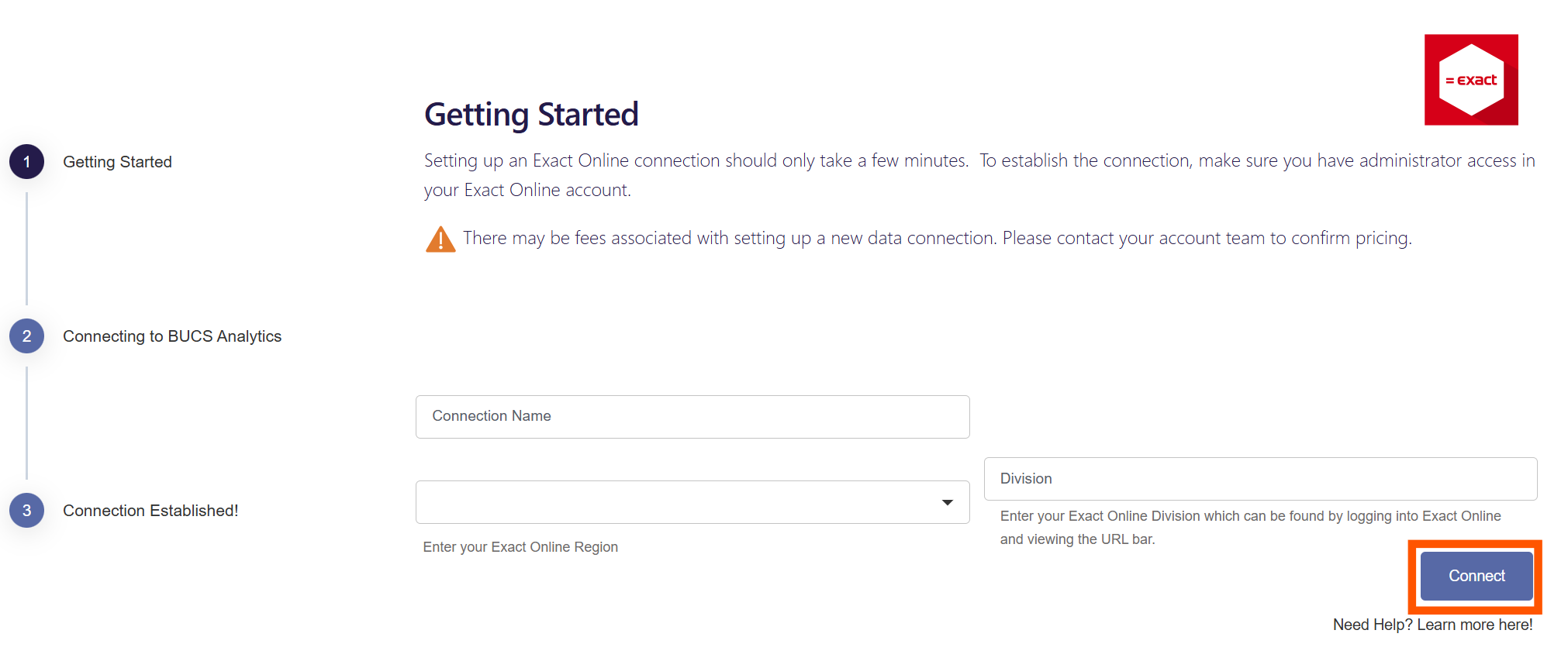Click the Division helper text about URL bar

pos(1250,528)
